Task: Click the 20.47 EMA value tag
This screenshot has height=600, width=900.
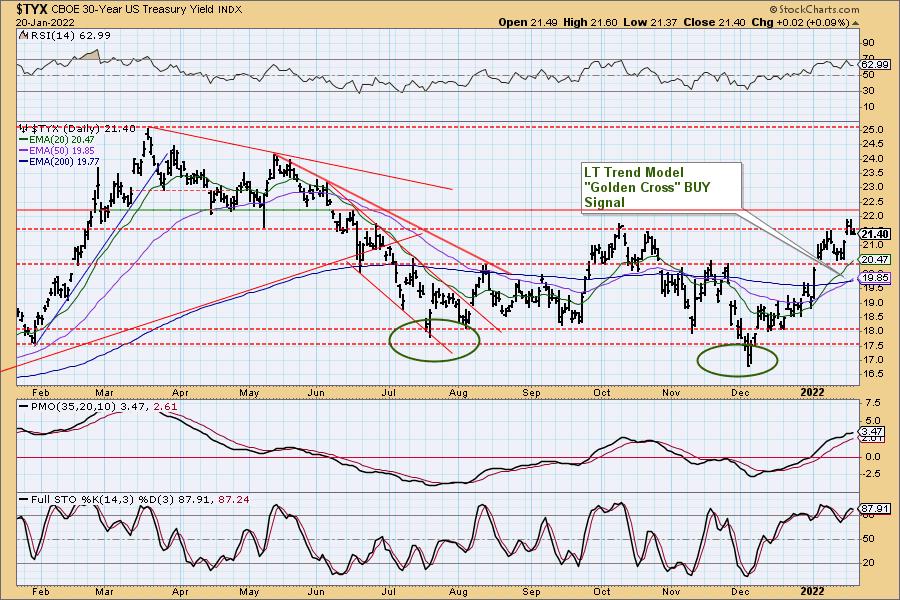Action: (876, 260)
